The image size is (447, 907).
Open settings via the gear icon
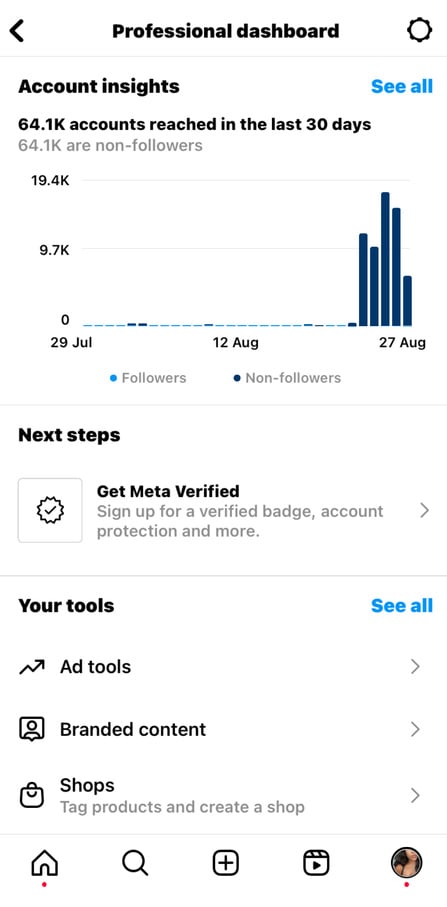click(x=419, y=30)
